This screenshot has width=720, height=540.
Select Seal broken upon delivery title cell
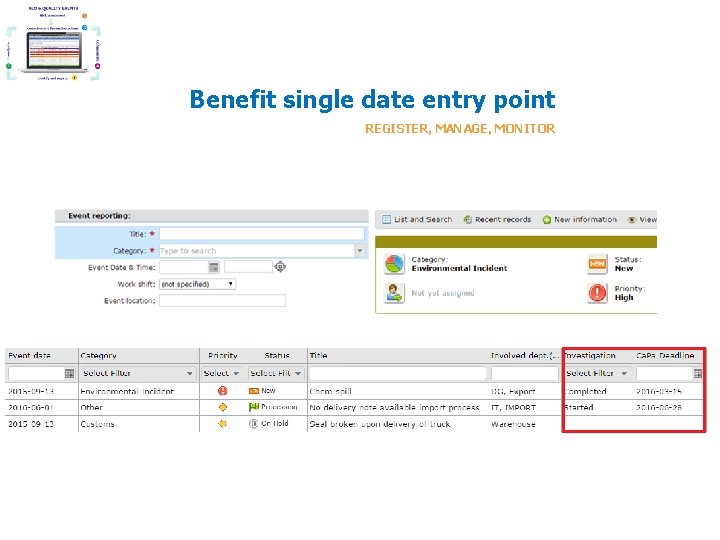tap(380, 424)
